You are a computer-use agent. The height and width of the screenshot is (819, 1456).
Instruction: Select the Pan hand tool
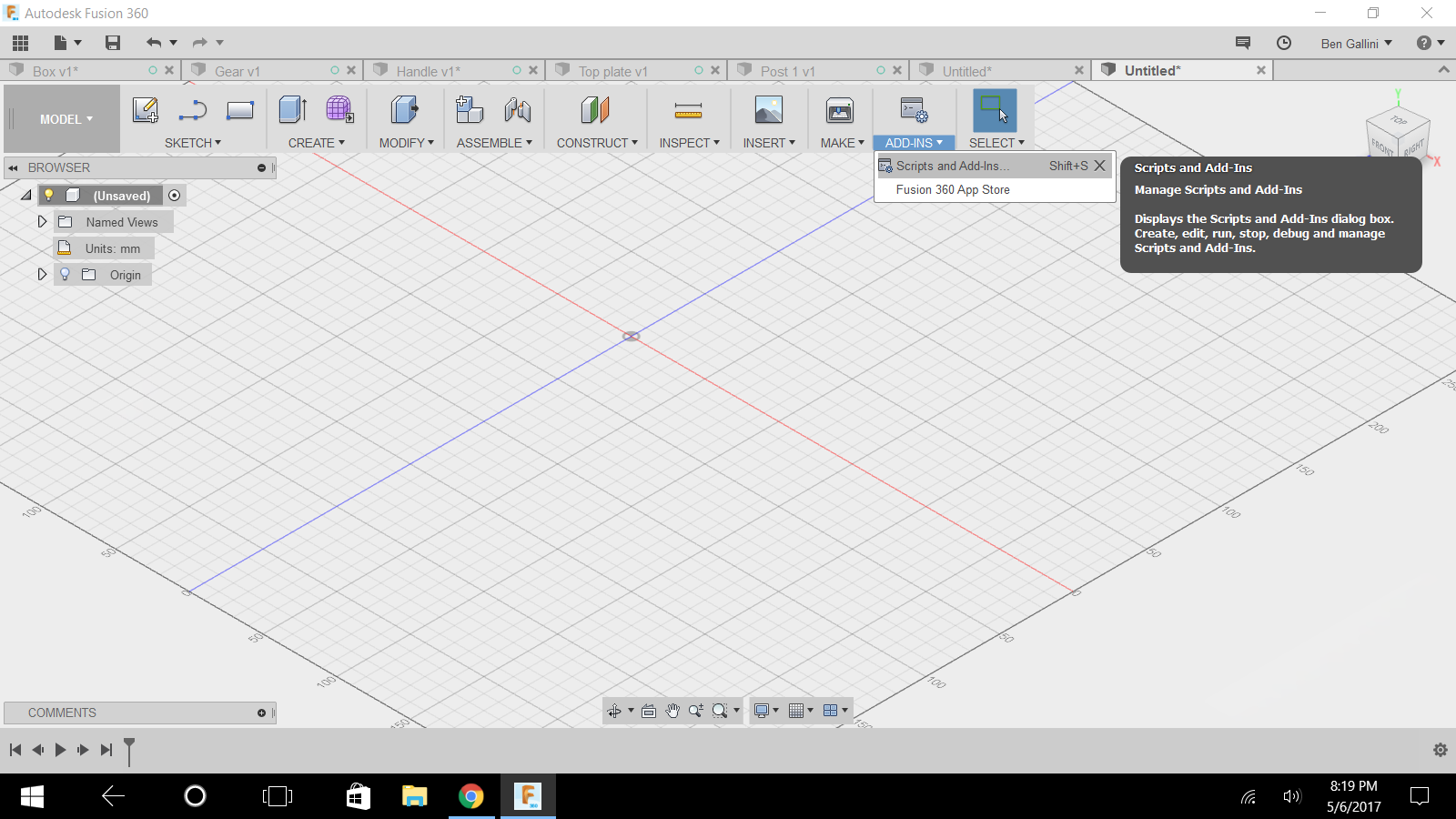tap(672, 711)
